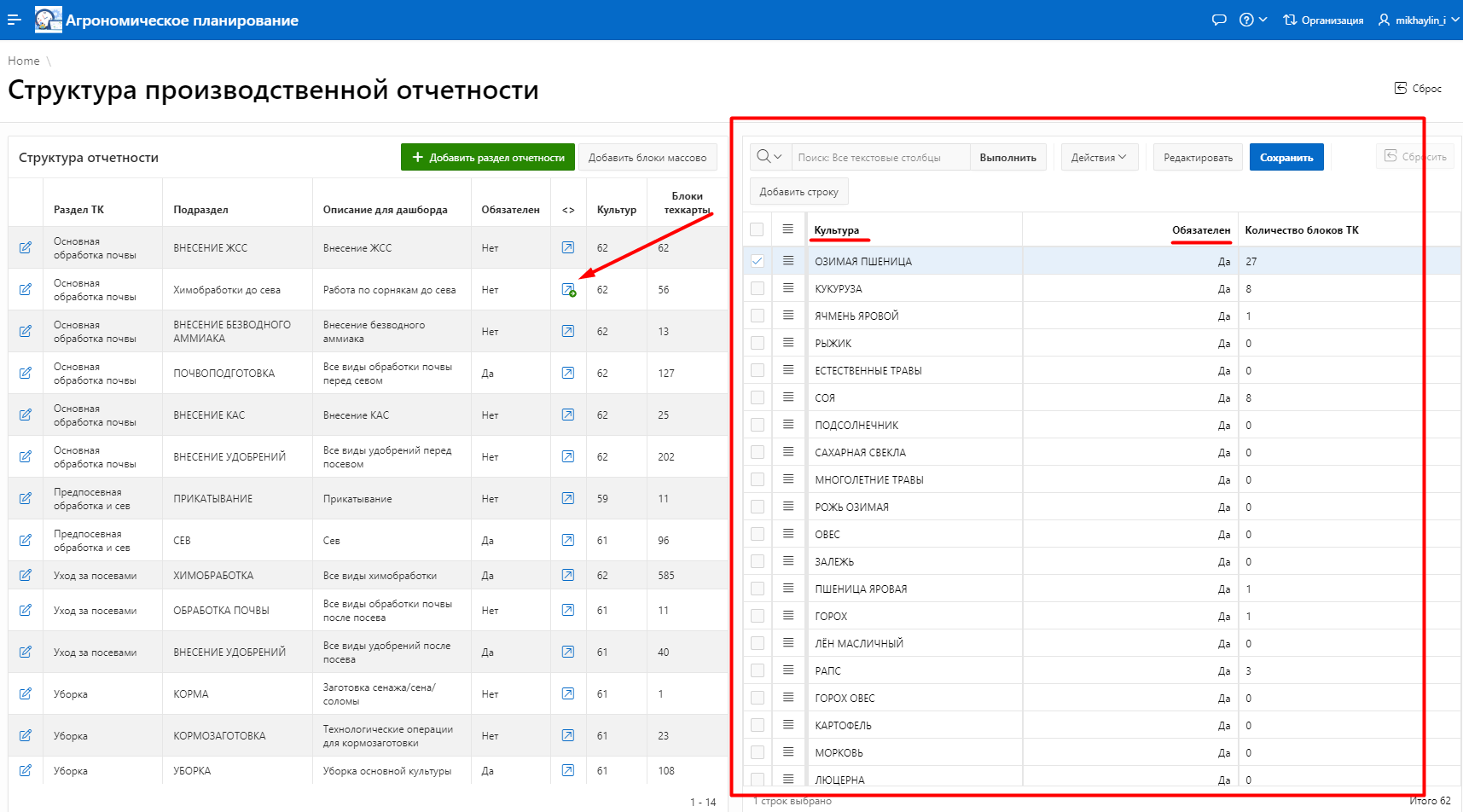Viewport: 1463px width, 812px height.
Task: Select the РЫЖИК row checkbox
Action: coord(758,343)
